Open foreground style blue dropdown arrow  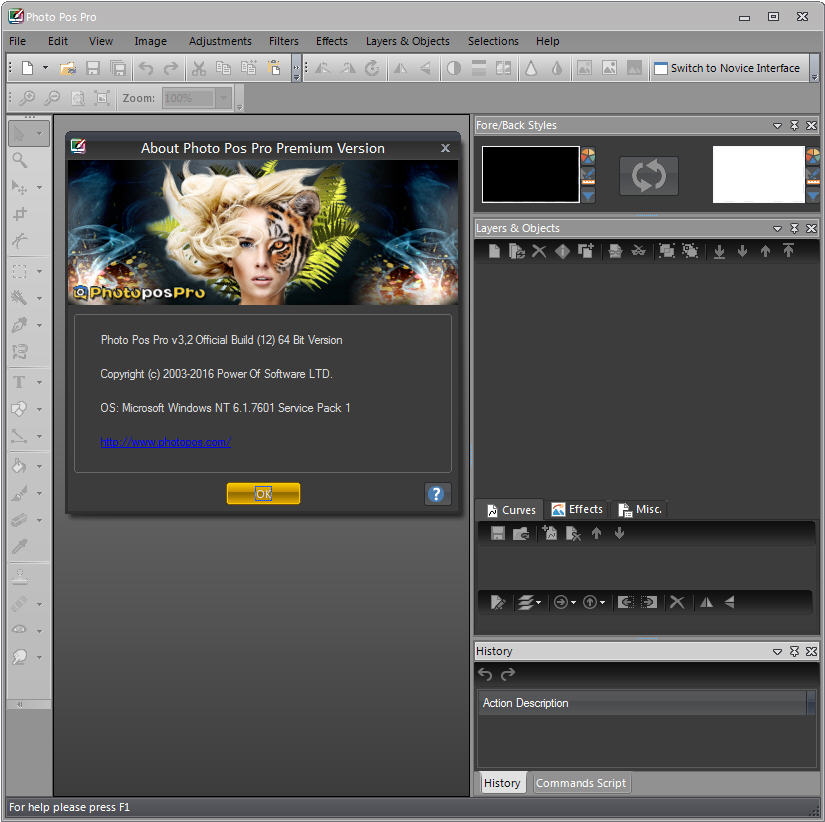588,197
